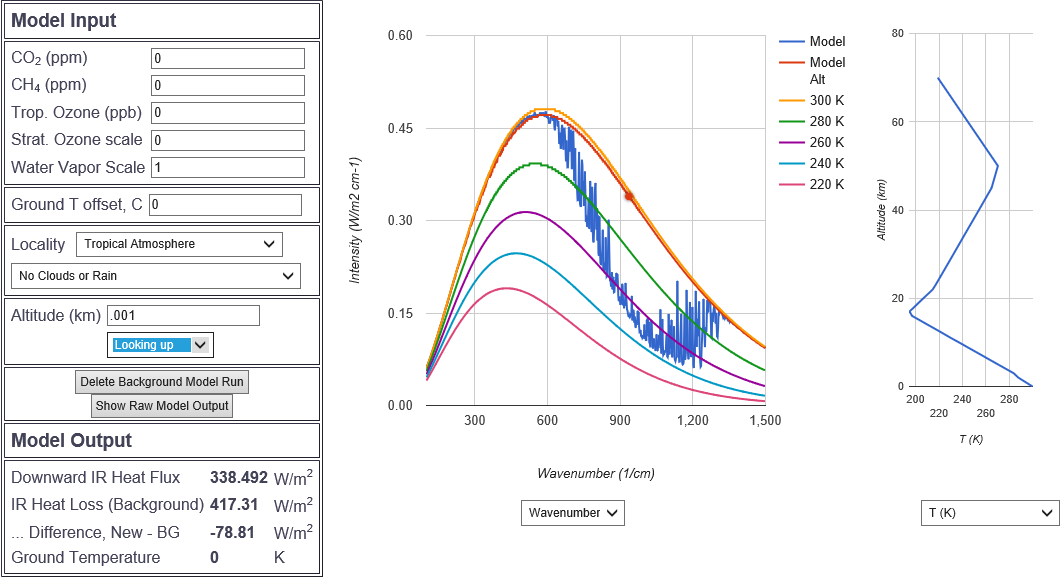Click the Altitude (km) input field
Screen dimensions: 1061x578
point(183,316)
